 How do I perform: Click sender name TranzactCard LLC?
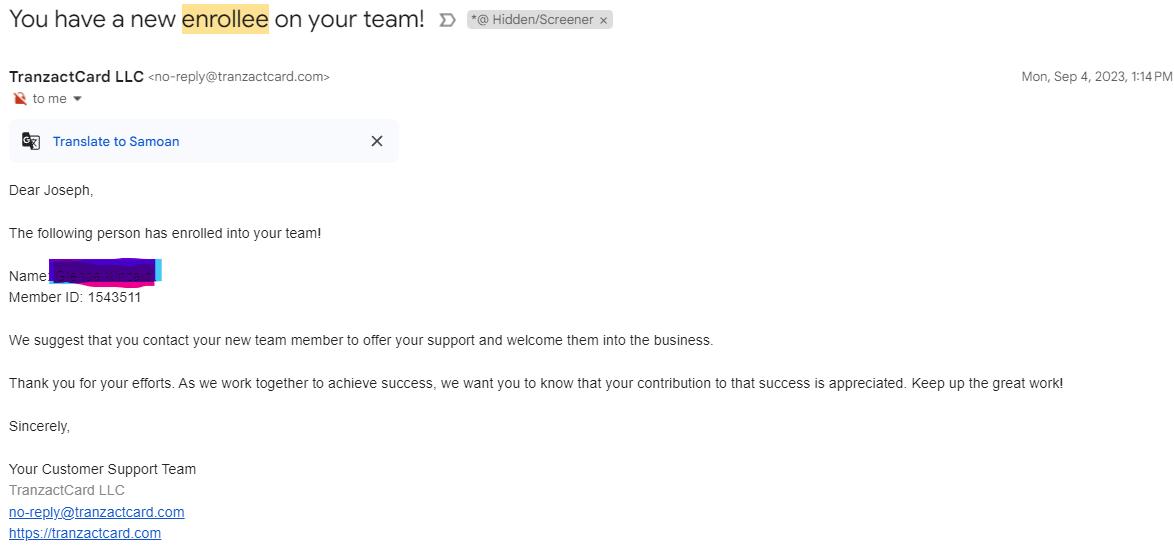[x=76, y=76]
